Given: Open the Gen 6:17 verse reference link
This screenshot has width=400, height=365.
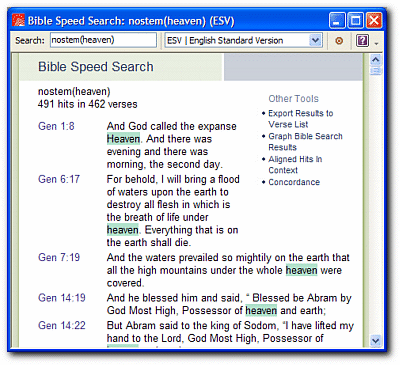Looking at the screenshot, I should click(59, 179).
